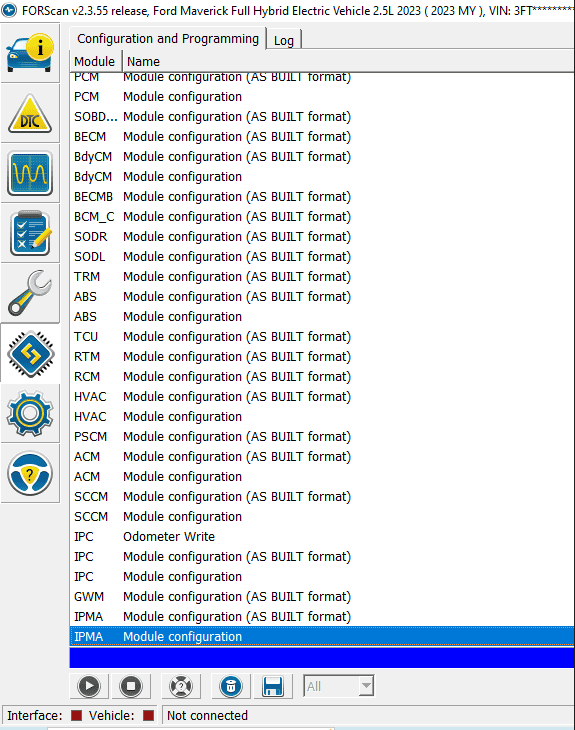Open the Tests checklist section
Viewport: 575px width, 730px height.
click(30, 233)
